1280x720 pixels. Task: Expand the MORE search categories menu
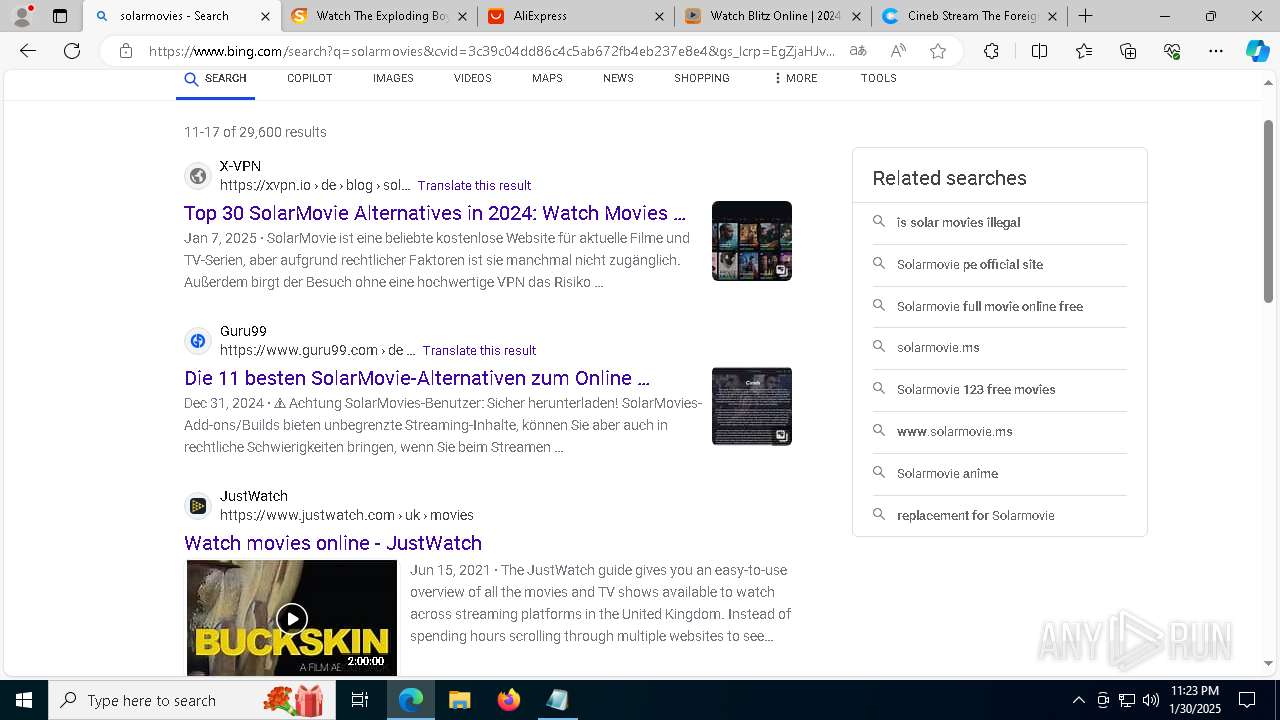coord(795,78)
